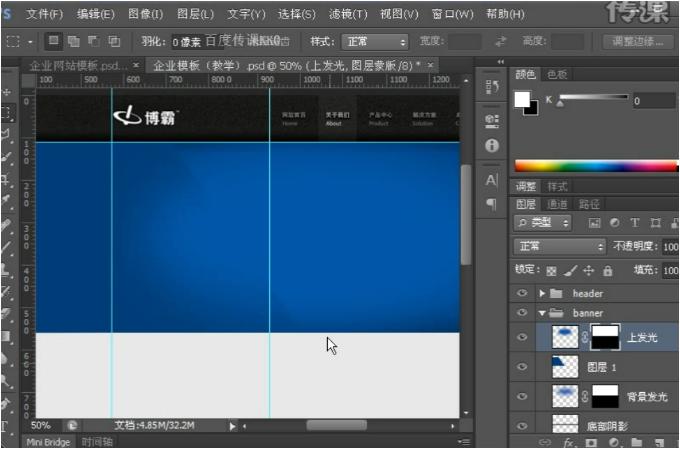Image resolution: width=680 pixels, height=449 pixels.
Task: Select the Lasso tool in toolbox
Action: [x=7, y=135]
